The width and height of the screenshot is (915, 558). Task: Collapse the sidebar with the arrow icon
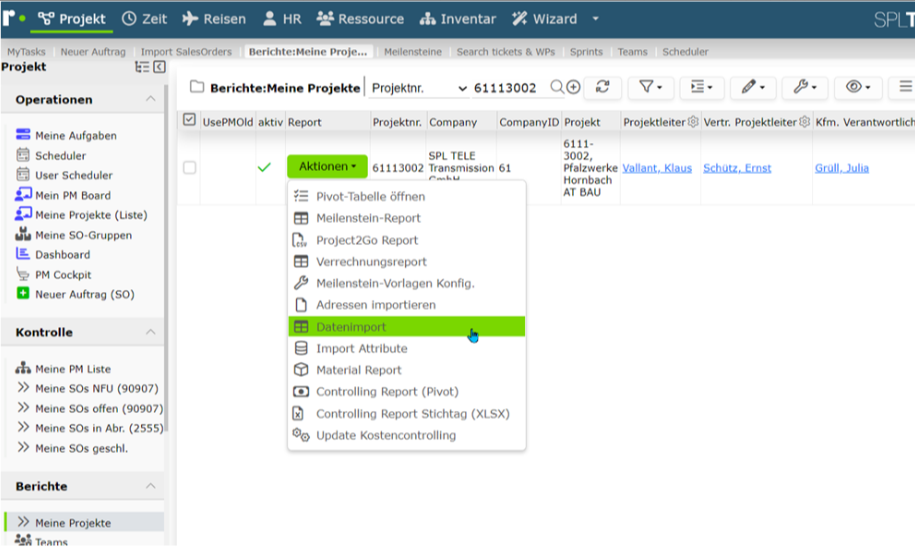point(159,67)
